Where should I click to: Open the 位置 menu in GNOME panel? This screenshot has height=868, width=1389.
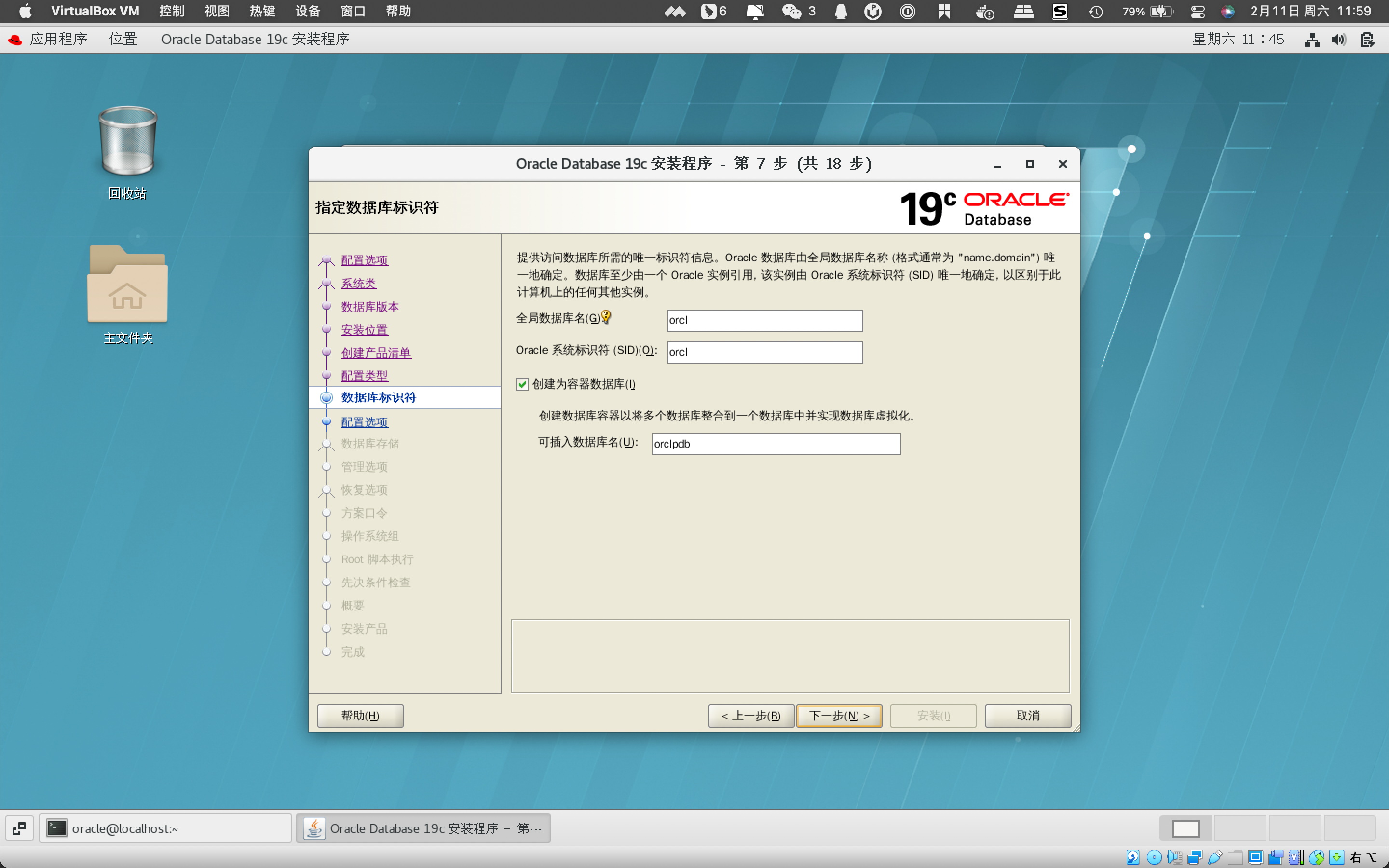[123, 39]
